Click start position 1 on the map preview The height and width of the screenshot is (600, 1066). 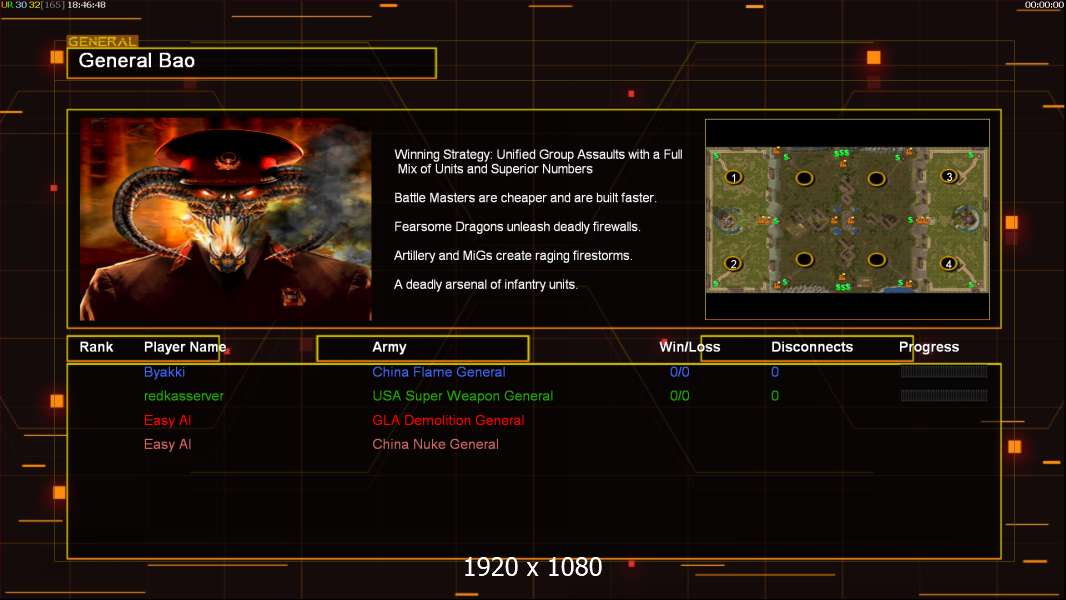(734, 177)
